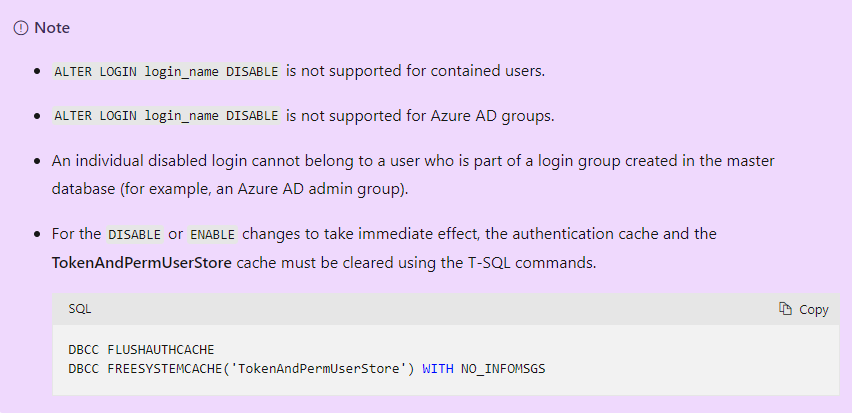The height and width of the screenshot is (413, 852).
Task: Click the inline ENABLE code keyword
Action: 212,235
